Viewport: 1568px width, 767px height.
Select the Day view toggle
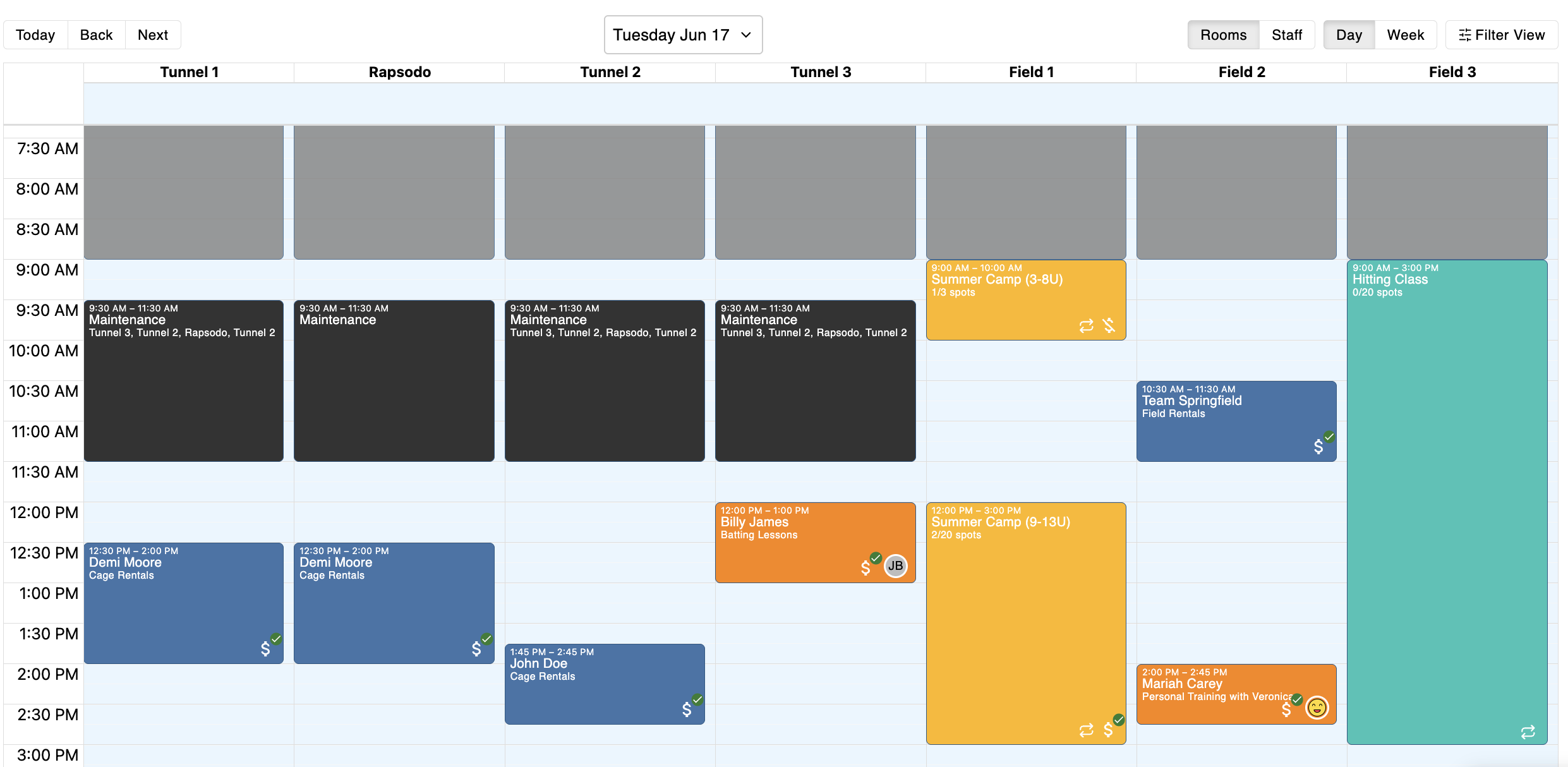(x=1349, y=35)
